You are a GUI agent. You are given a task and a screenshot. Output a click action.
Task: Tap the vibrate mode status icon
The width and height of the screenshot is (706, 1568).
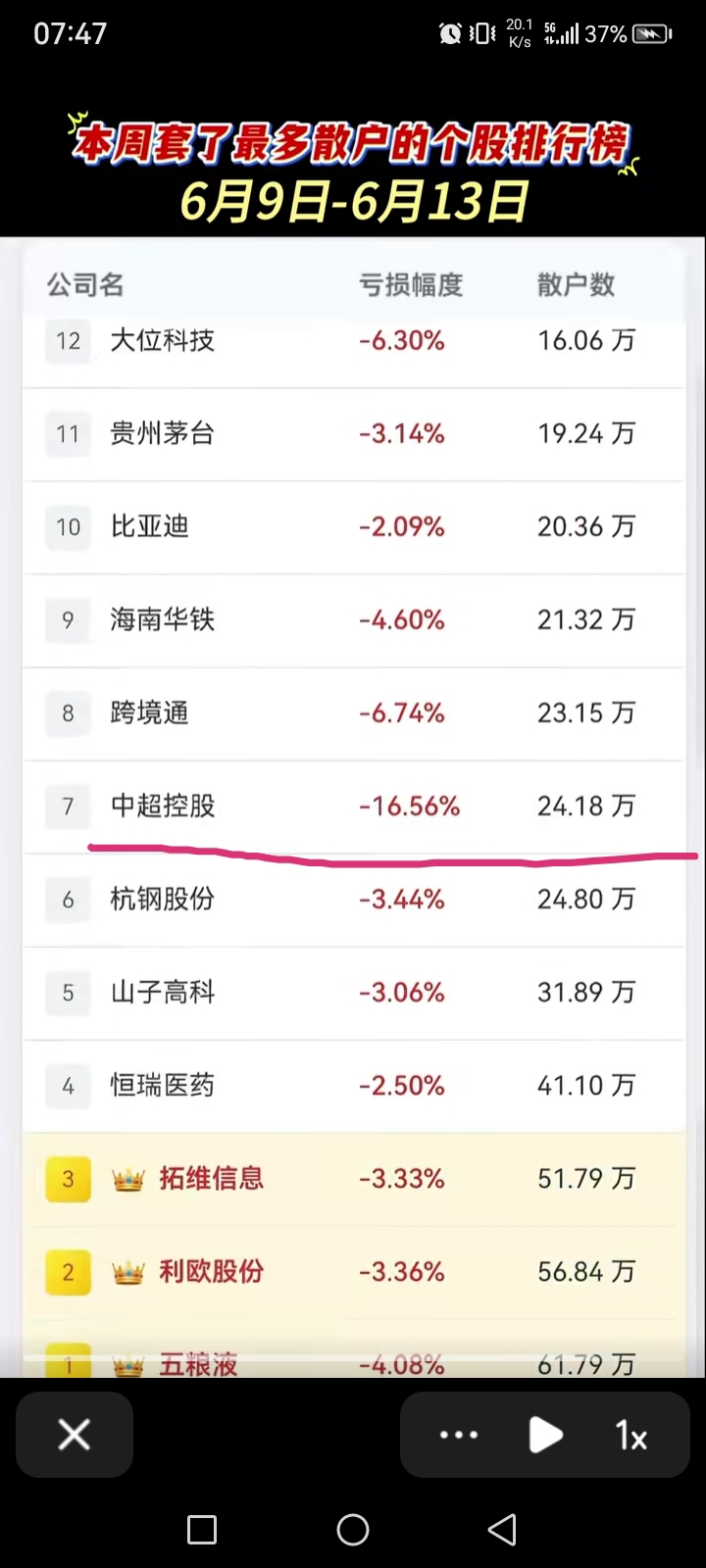click(482, 34)
